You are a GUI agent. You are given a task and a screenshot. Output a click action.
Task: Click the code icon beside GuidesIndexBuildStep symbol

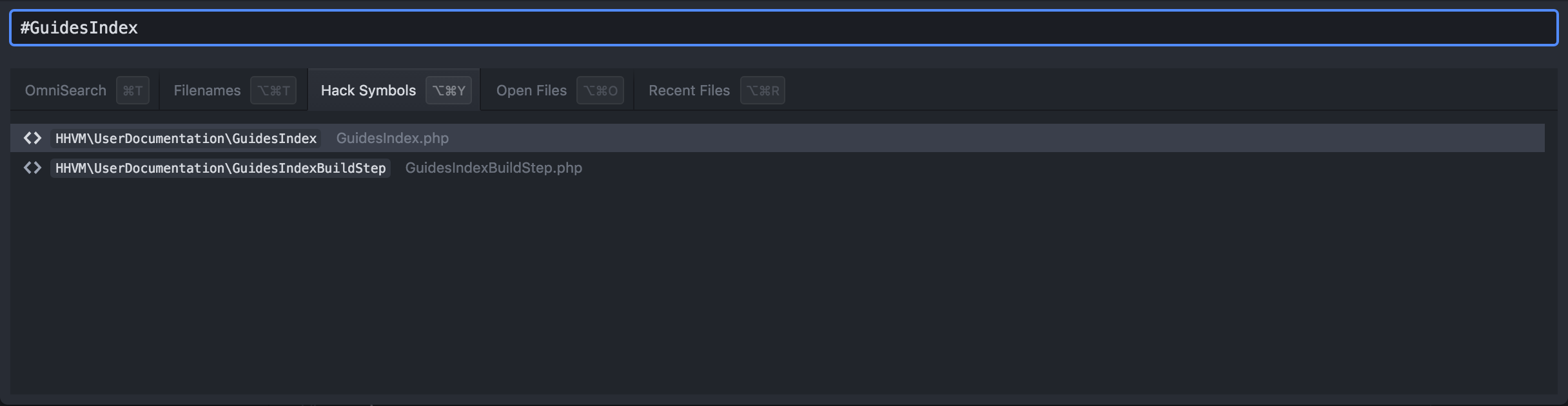(x=32, y=168)
